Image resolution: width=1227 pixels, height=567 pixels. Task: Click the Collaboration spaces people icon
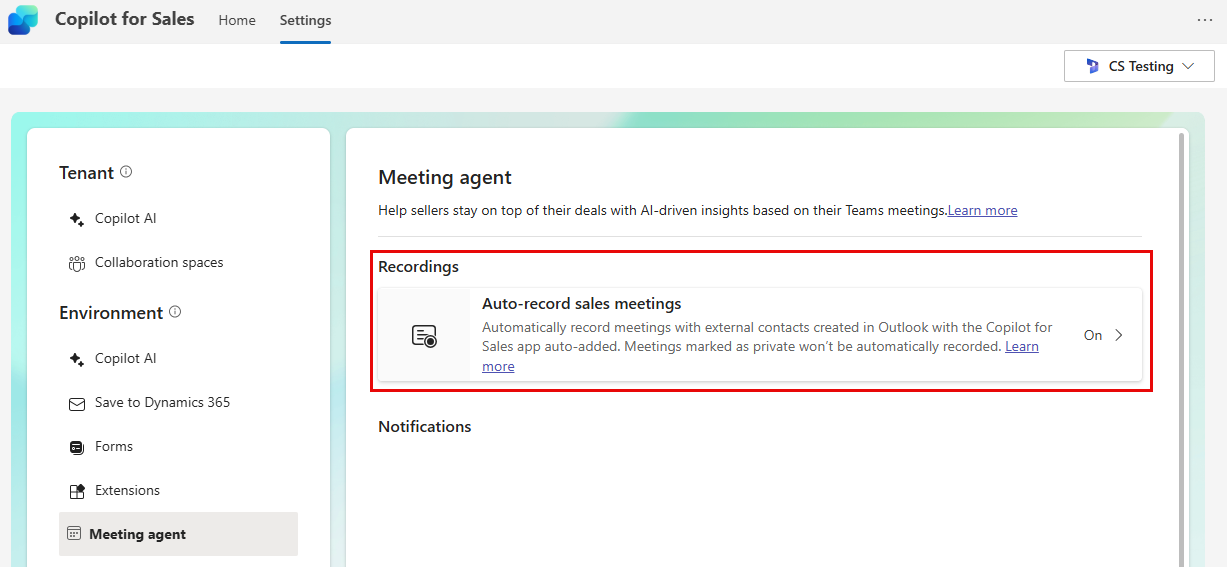click(x=77, y=263)
